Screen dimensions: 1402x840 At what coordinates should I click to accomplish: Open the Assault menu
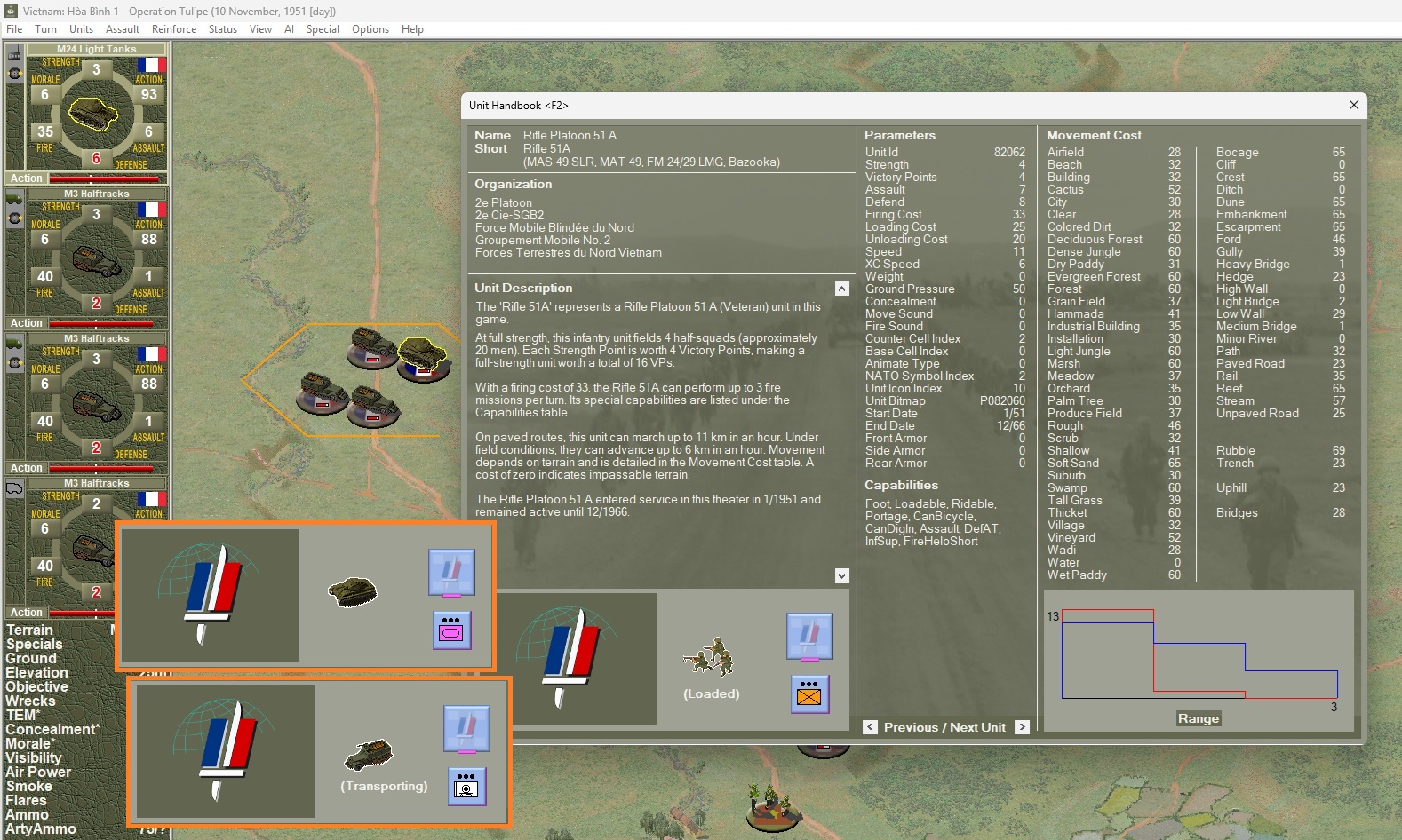pos(123,29)
